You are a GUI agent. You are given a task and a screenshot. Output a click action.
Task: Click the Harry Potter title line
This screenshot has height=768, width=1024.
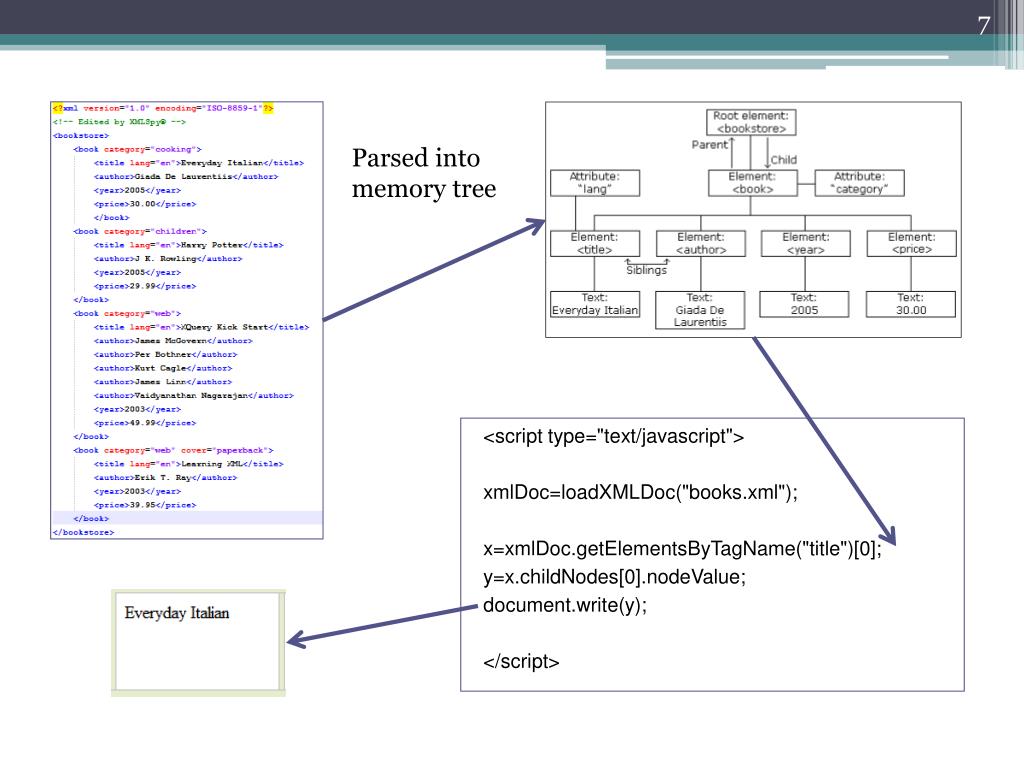coord(188,246)
